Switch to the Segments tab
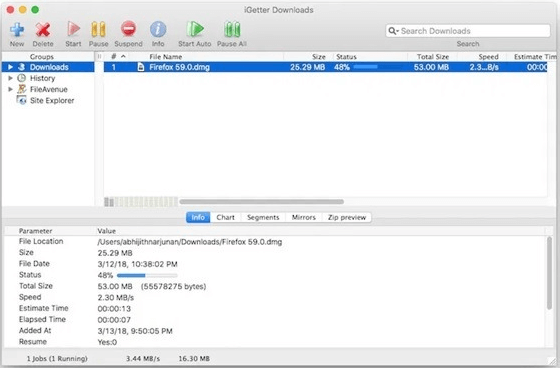The height and width of the screenshot is (368, 560). pyautogui.click(x=263, y=217)
